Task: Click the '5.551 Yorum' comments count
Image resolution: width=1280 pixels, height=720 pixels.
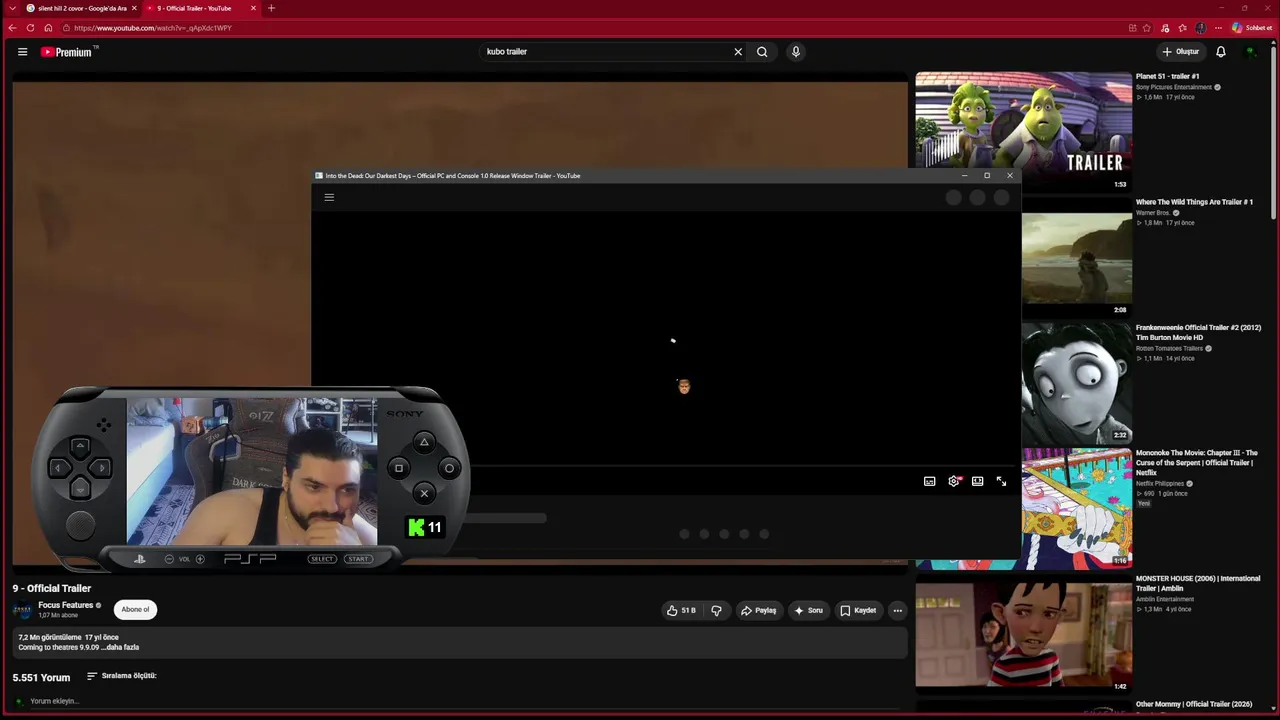Action: pos(41,677)
